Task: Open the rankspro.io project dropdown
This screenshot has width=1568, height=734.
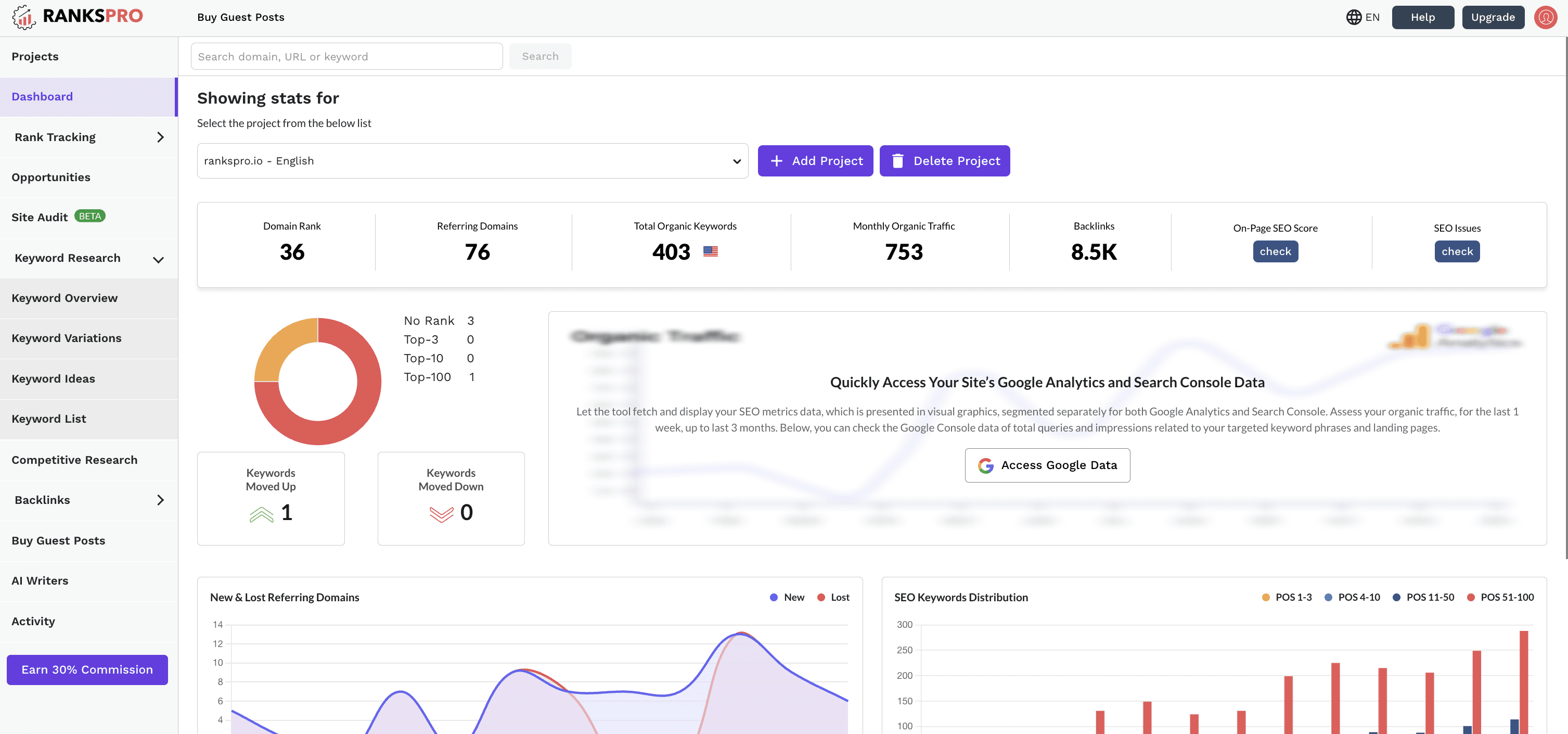Action: coord(472,161)
